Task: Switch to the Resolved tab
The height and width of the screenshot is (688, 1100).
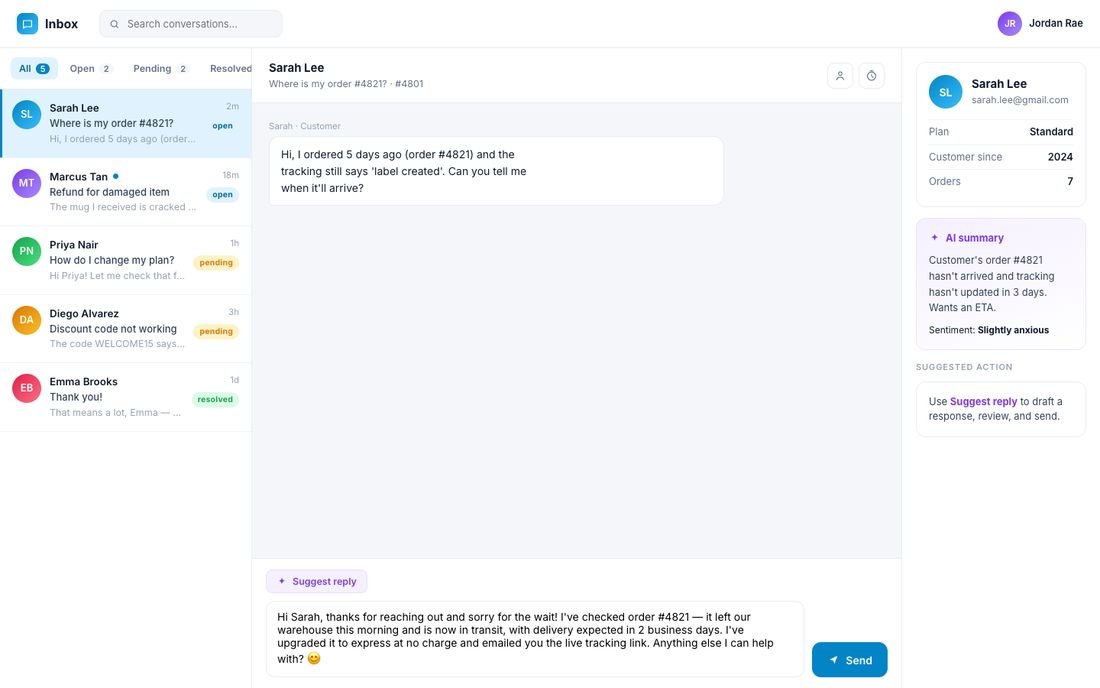Action: (231, 69)
